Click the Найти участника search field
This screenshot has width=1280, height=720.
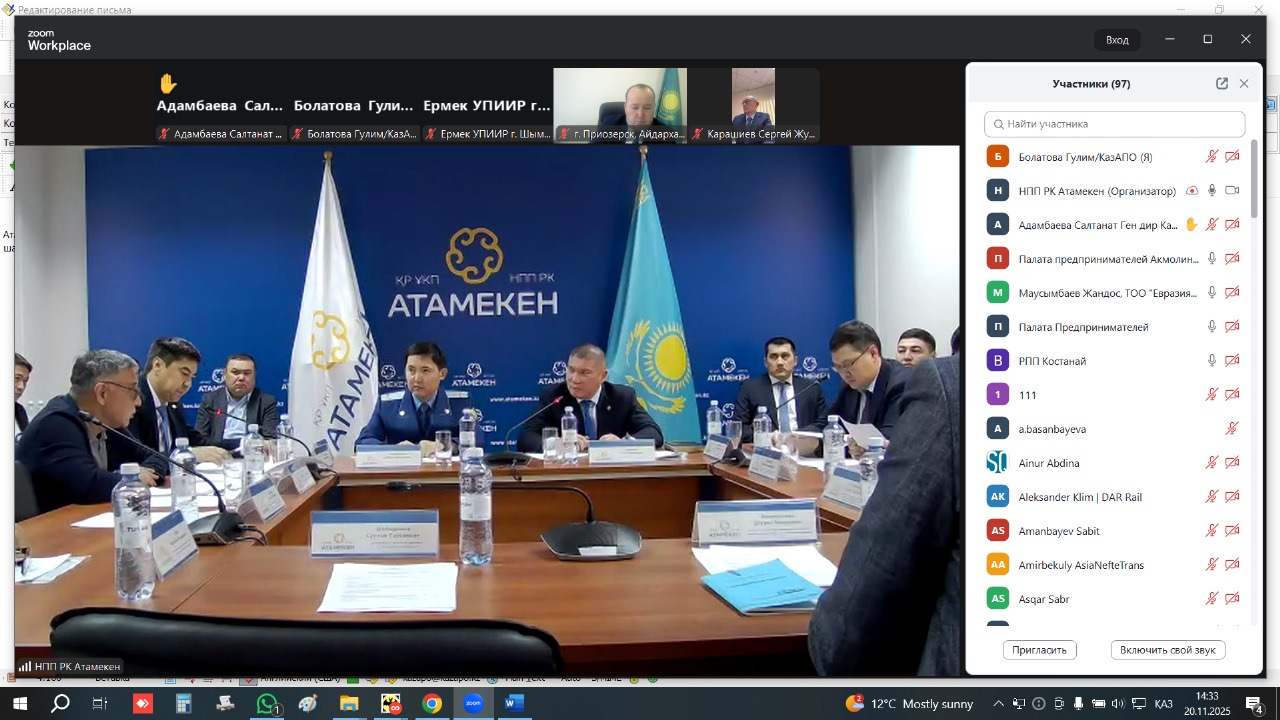(1115, 124)
